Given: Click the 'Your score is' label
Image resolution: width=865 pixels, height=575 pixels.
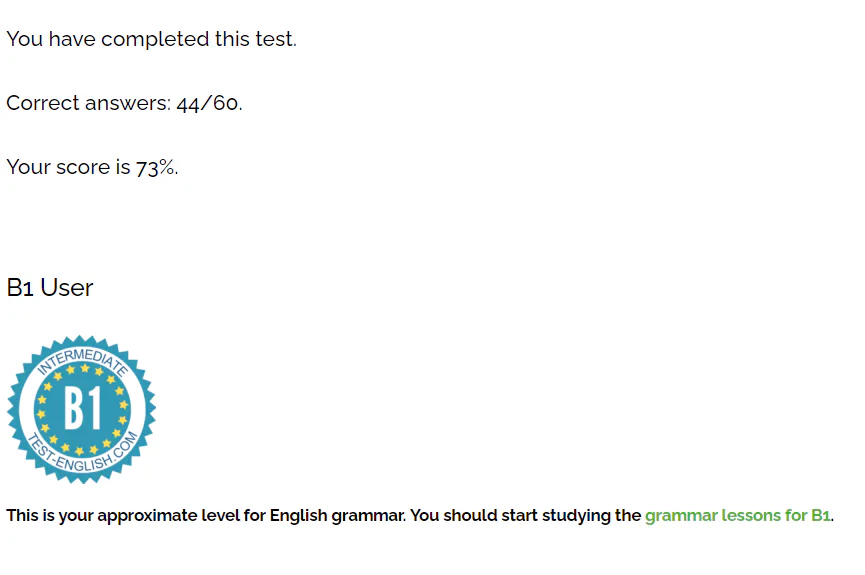Looking at the screenshot, I should pyautogui.click(x=68, y=167).
